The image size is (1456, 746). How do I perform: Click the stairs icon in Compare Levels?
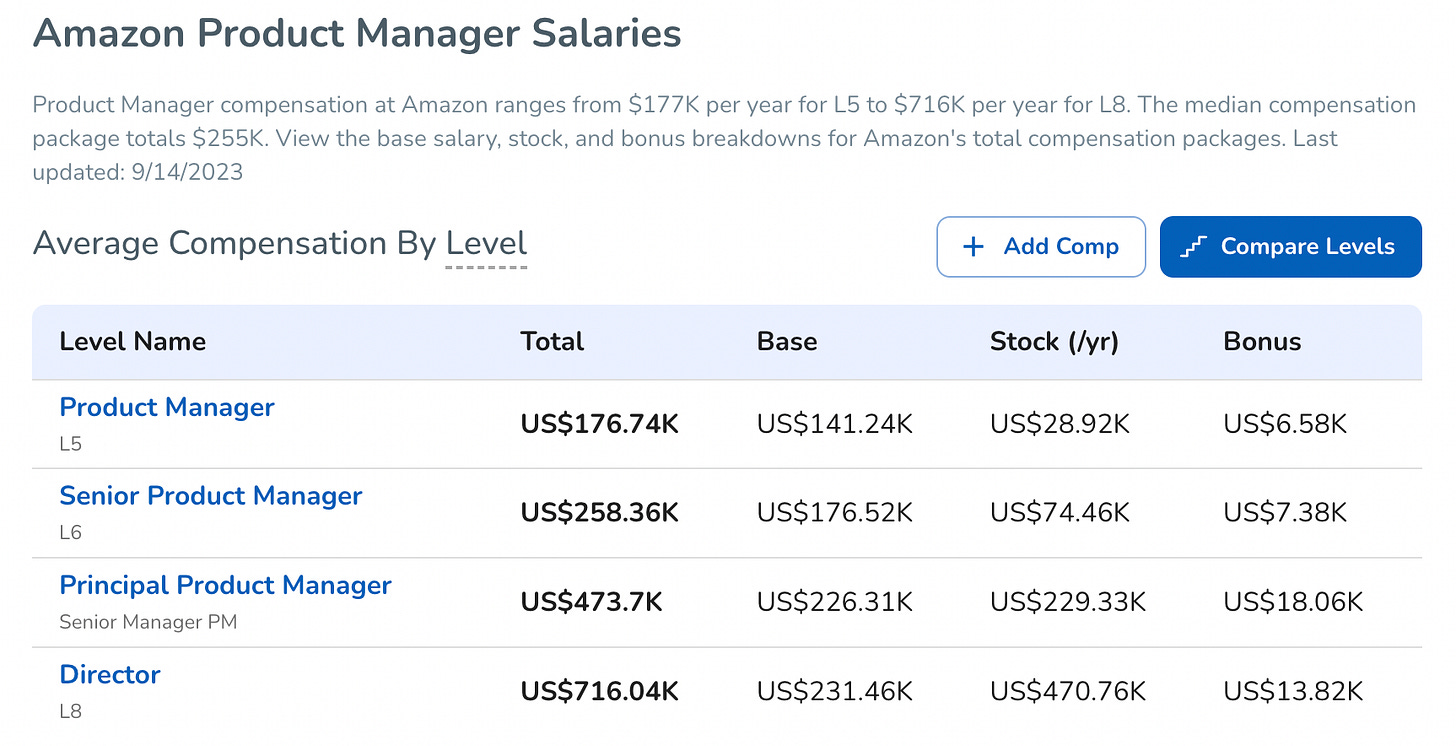click(1194, 247)
